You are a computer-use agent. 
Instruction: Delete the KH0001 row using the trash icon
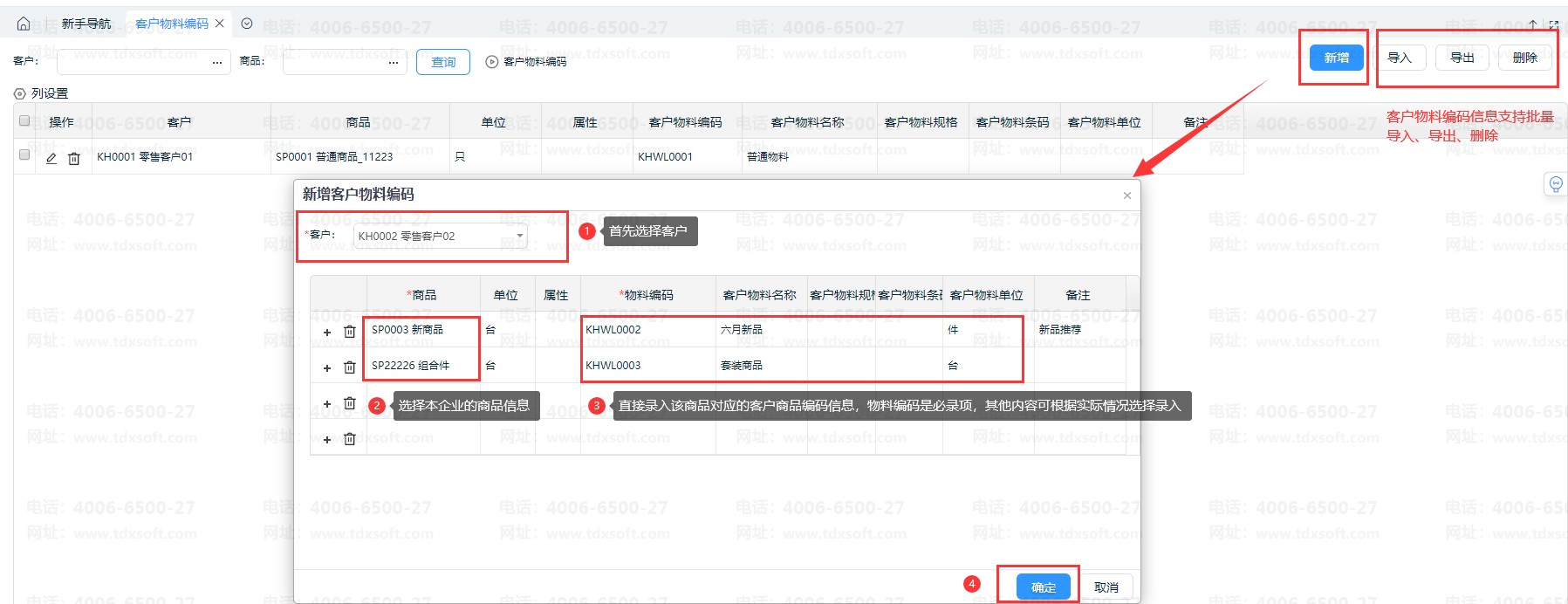coord(74,158)
